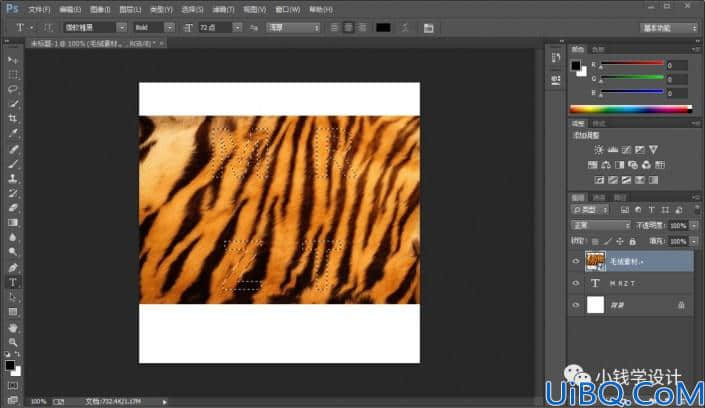The height and width of the screenshot is (408, 705).
Task: Select the Magic Wand tool
Action: [x=13, y=104]
